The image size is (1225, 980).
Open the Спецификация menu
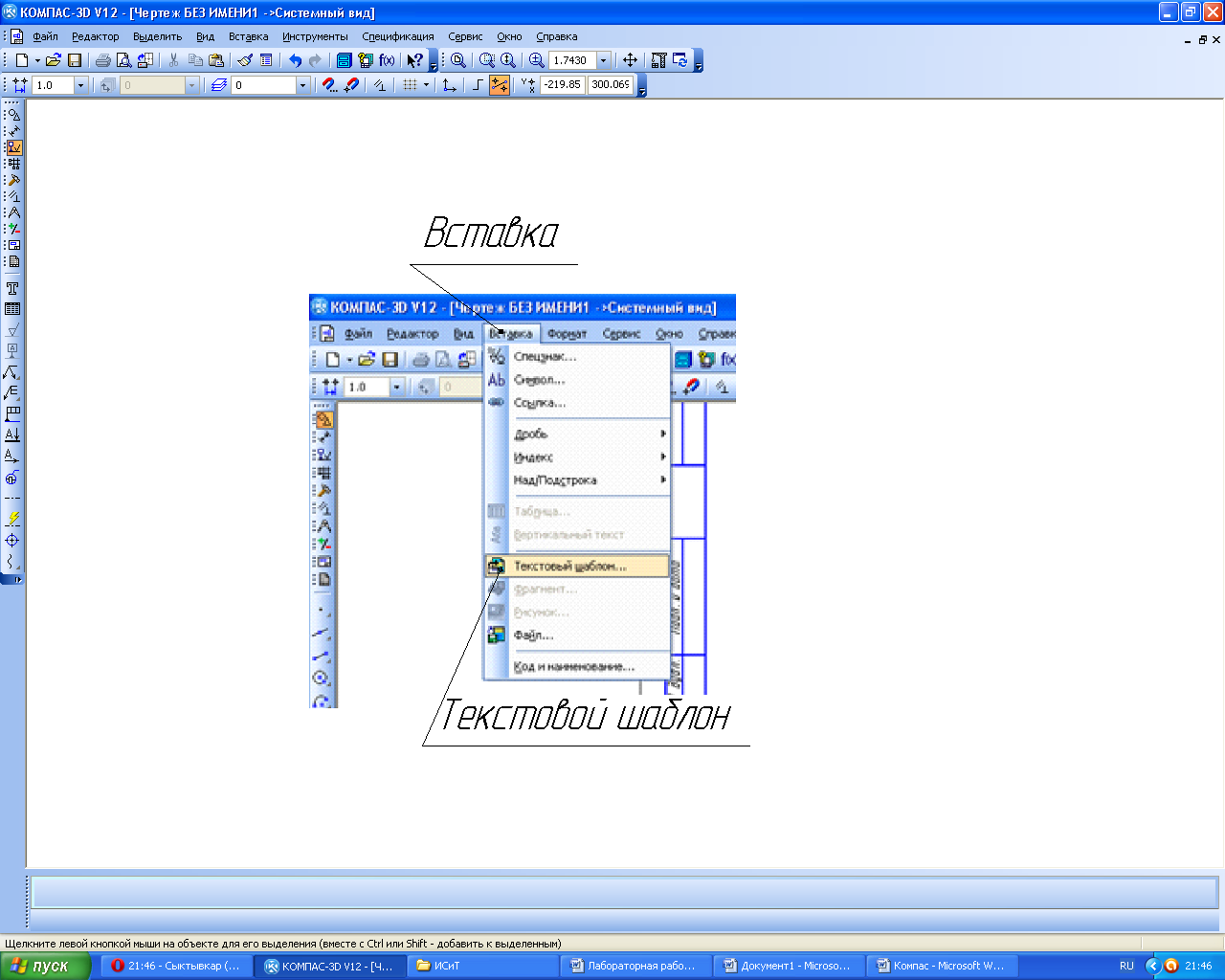(398, 36)
